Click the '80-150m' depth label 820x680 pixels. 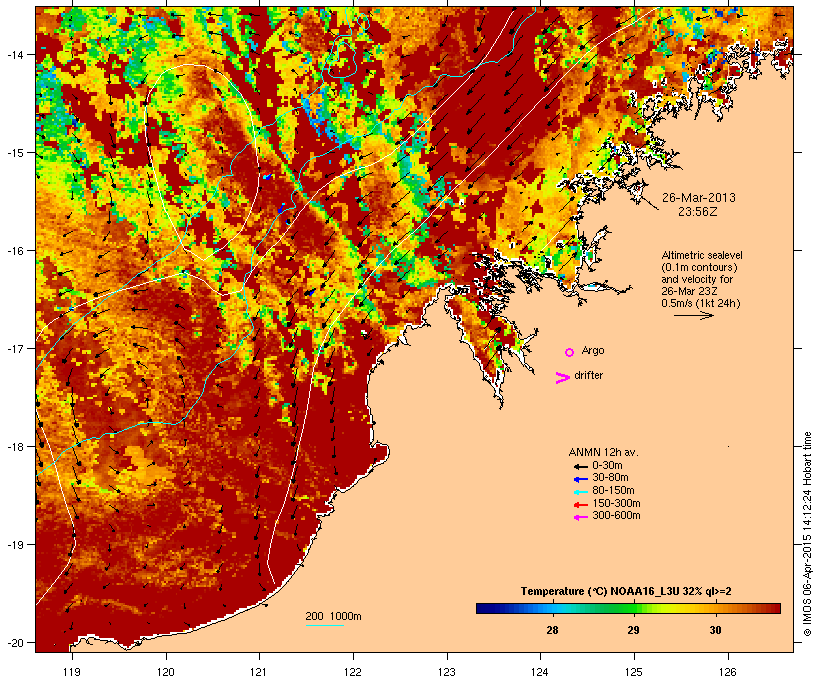(613, 491)
